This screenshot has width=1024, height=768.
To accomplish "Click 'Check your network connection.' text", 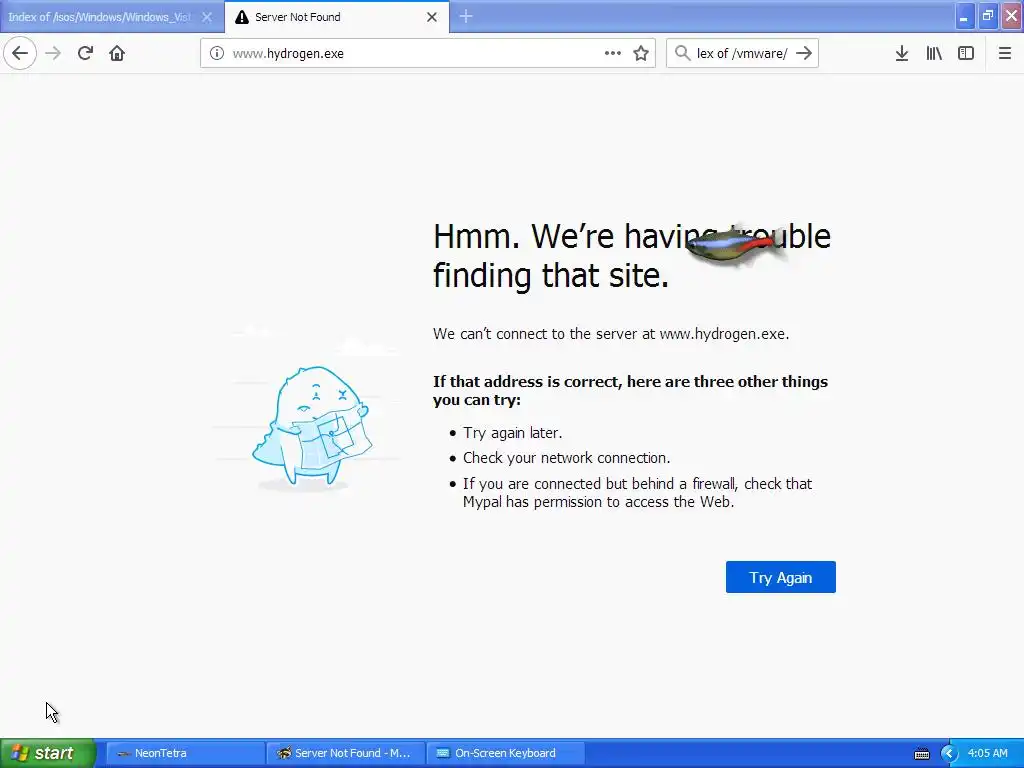I will coord(566,458).
